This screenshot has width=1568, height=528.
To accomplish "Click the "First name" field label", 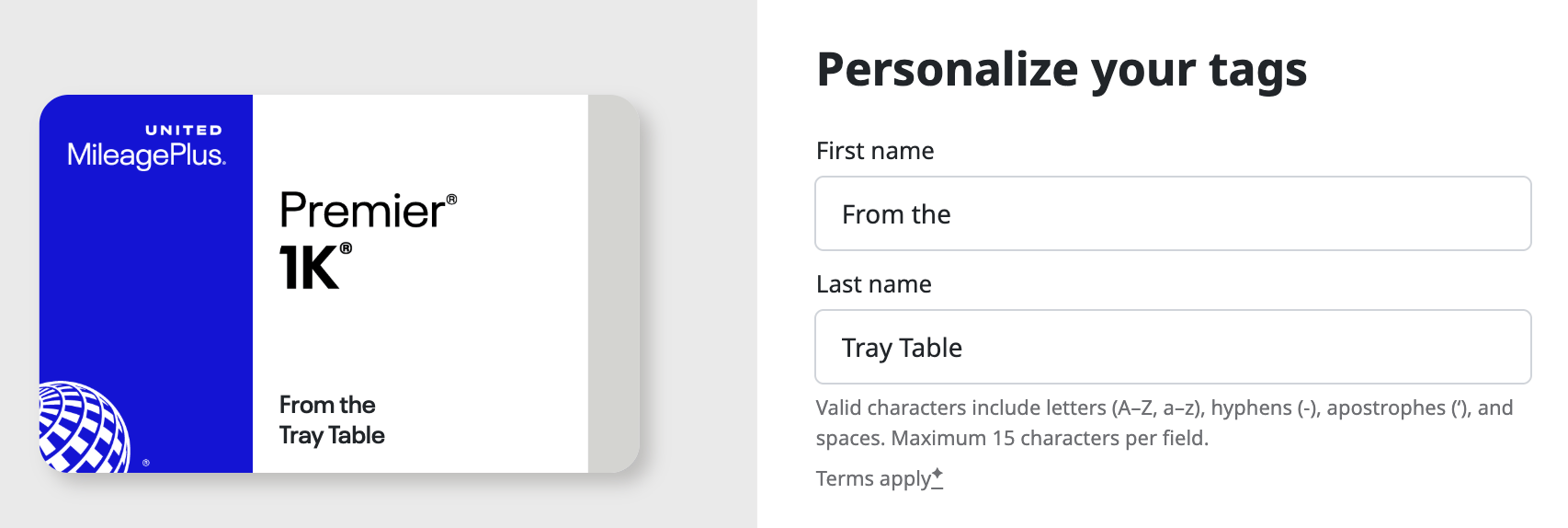I will tap(875, 151).
